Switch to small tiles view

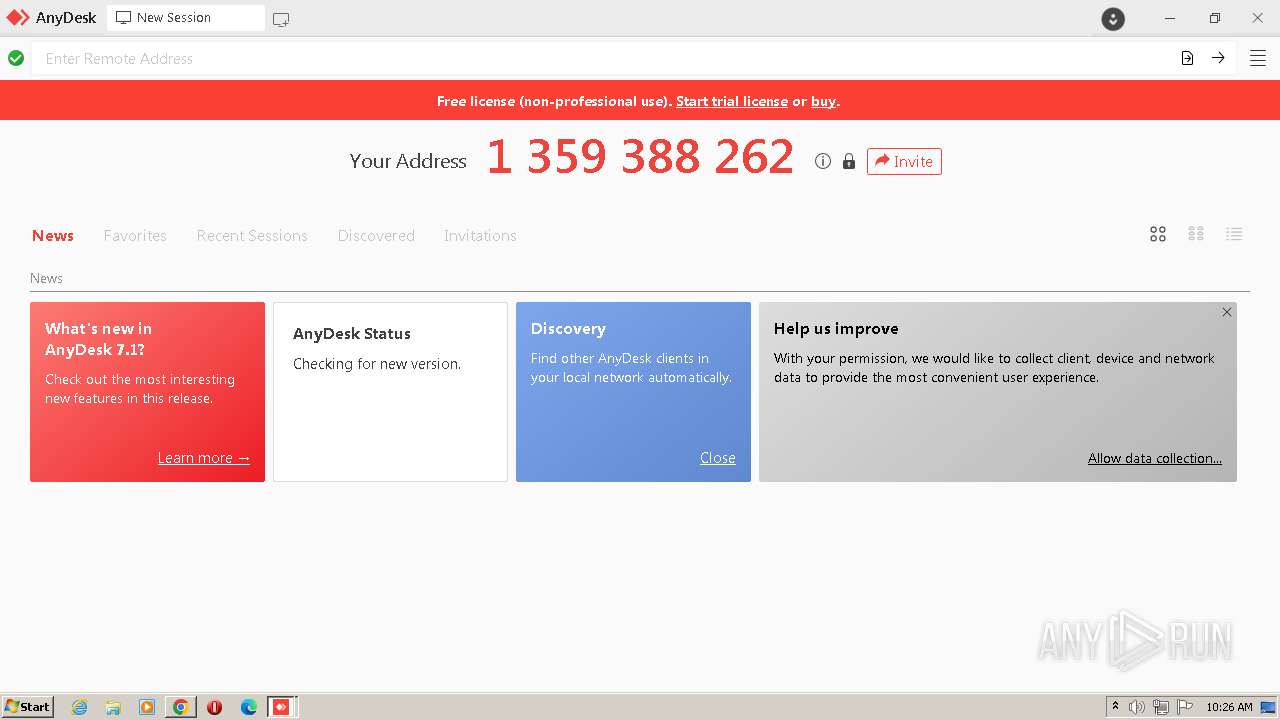[x=1196, y=234]
